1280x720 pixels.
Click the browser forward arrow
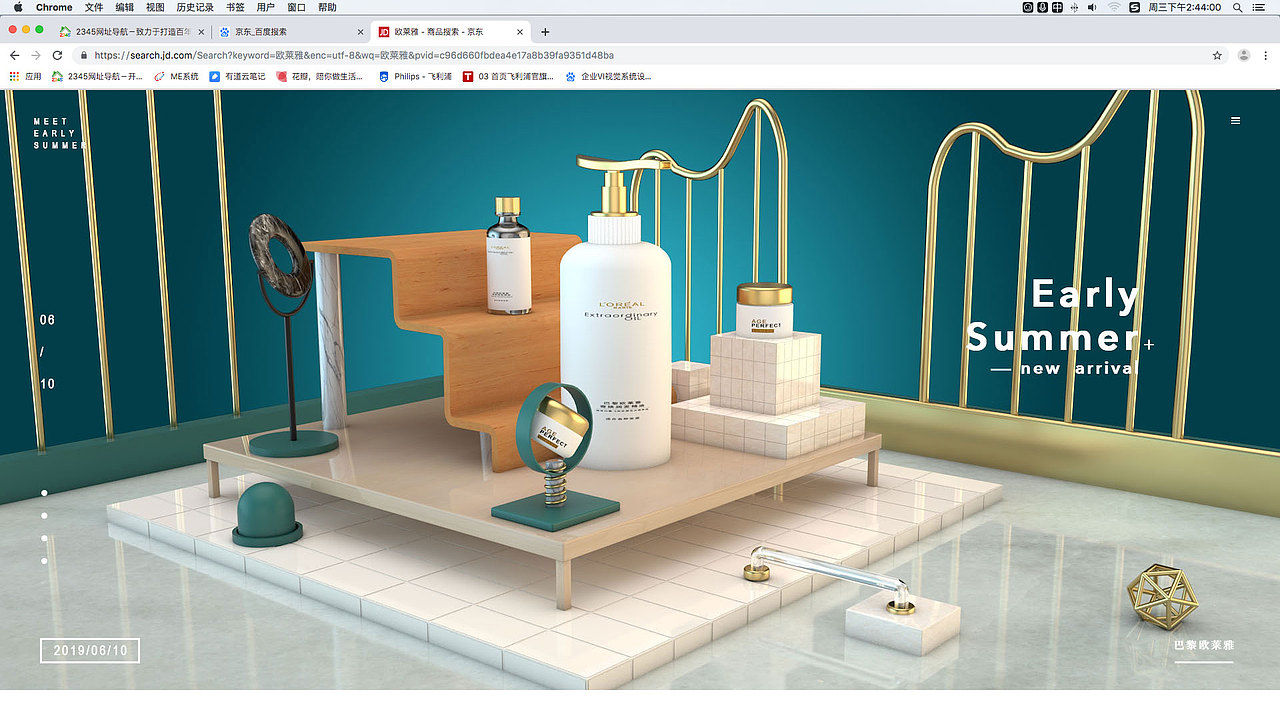pyautogui.click(x=36, y=56)
